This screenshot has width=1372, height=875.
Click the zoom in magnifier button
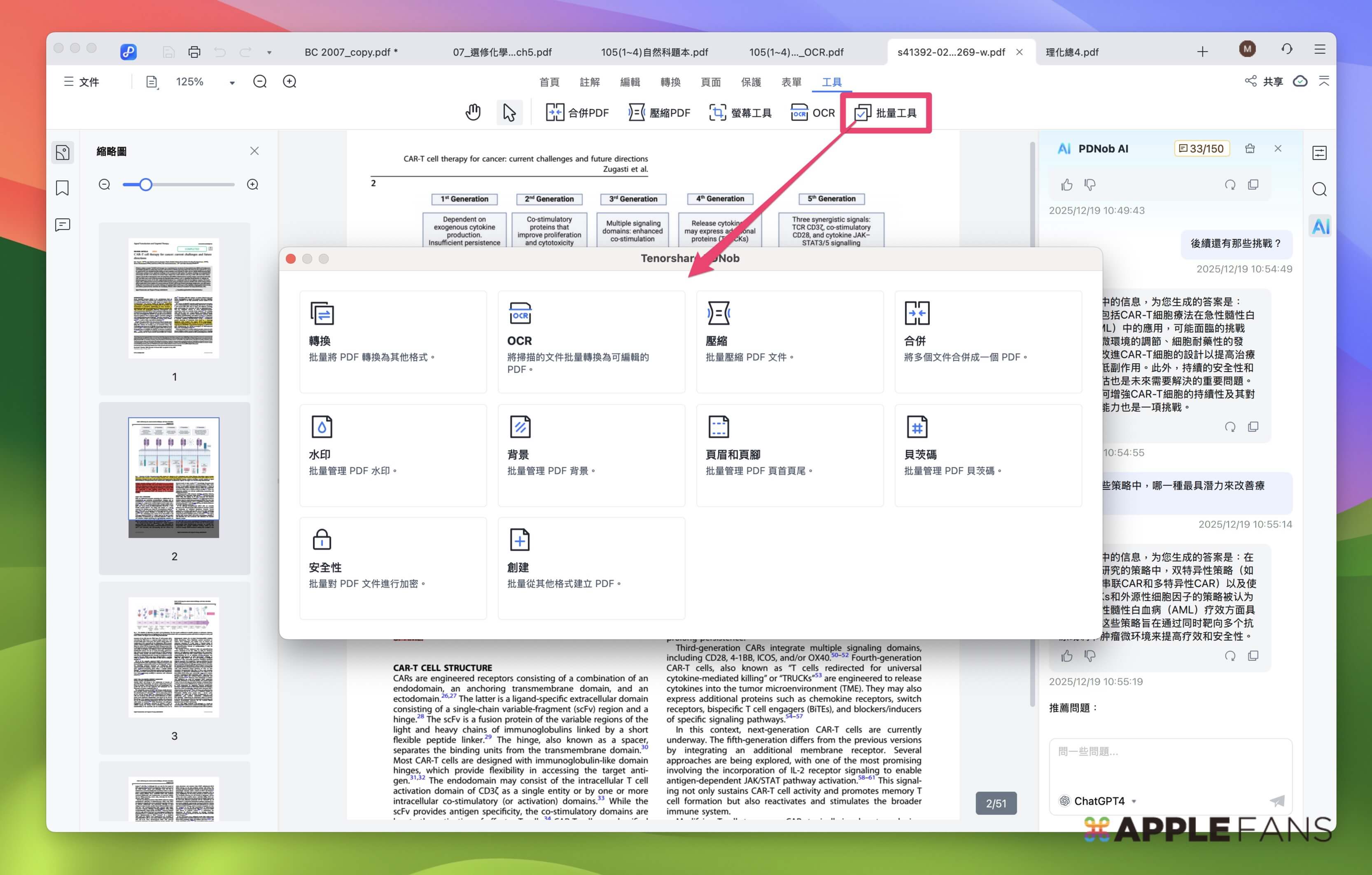point(289,82)
